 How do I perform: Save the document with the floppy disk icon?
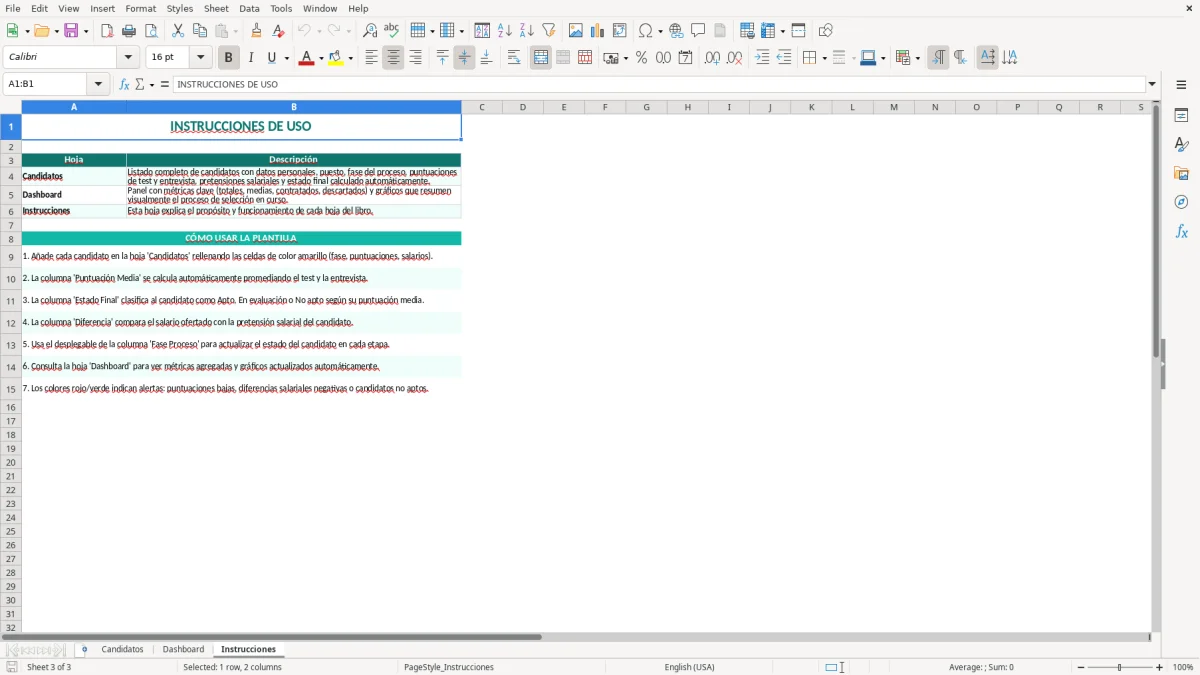(71, 31)
